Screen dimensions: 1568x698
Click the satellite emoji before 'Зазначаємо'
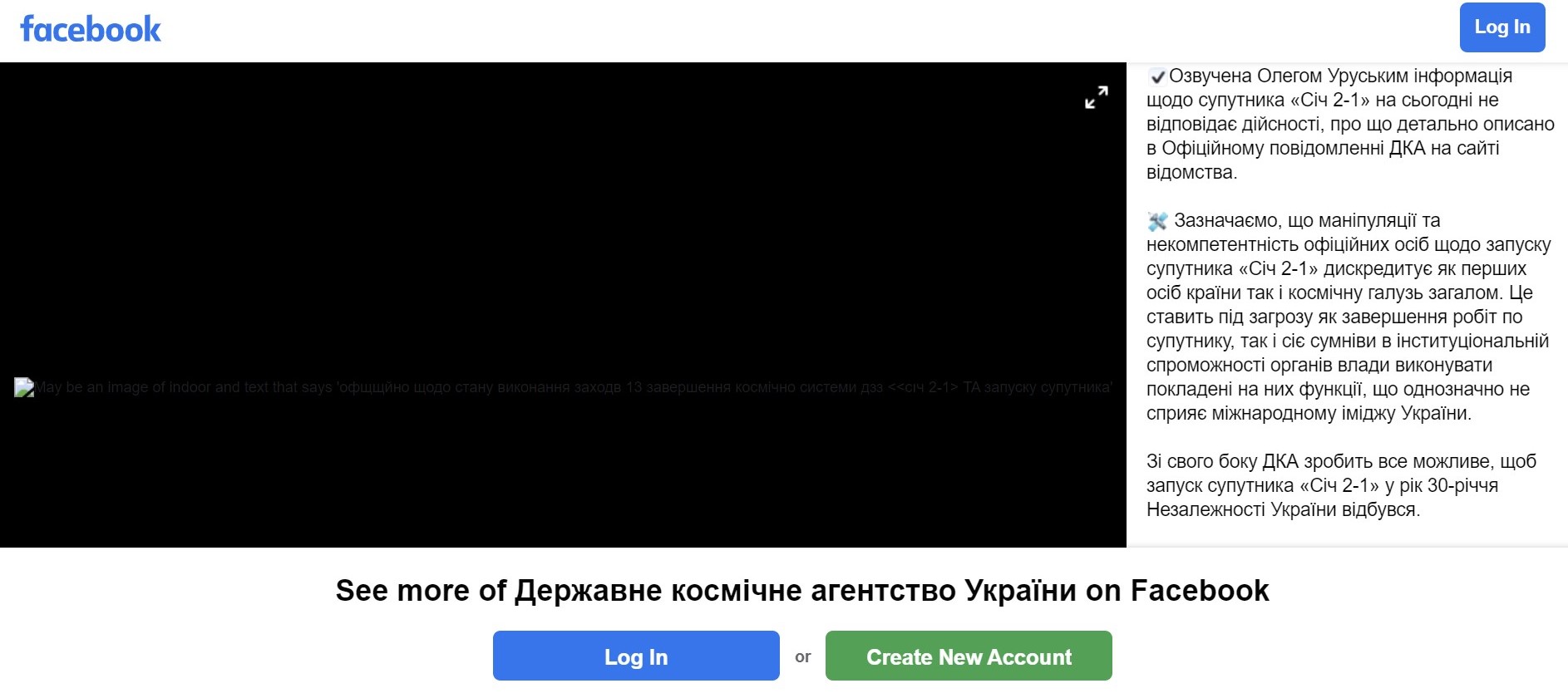tap(1157, 221)
